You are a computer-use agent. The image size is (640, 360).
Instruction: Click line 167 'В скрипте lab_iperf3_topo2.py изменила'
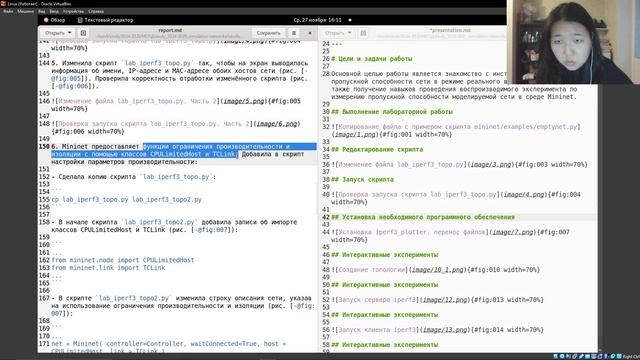click(183, 305)
